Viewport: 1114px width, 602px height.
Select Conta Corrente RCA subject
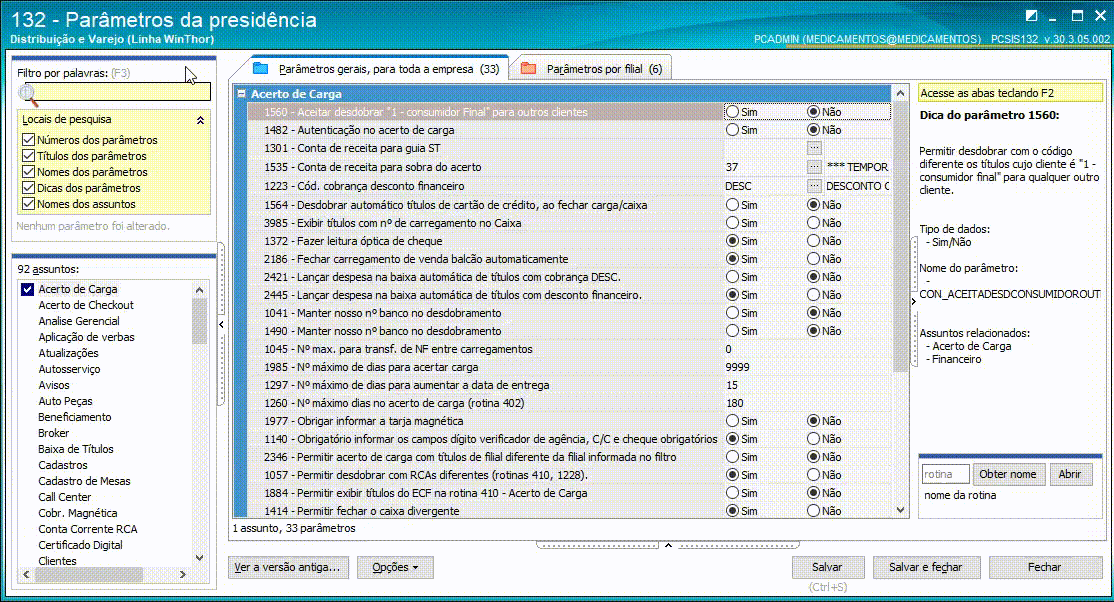pos(88,529)
